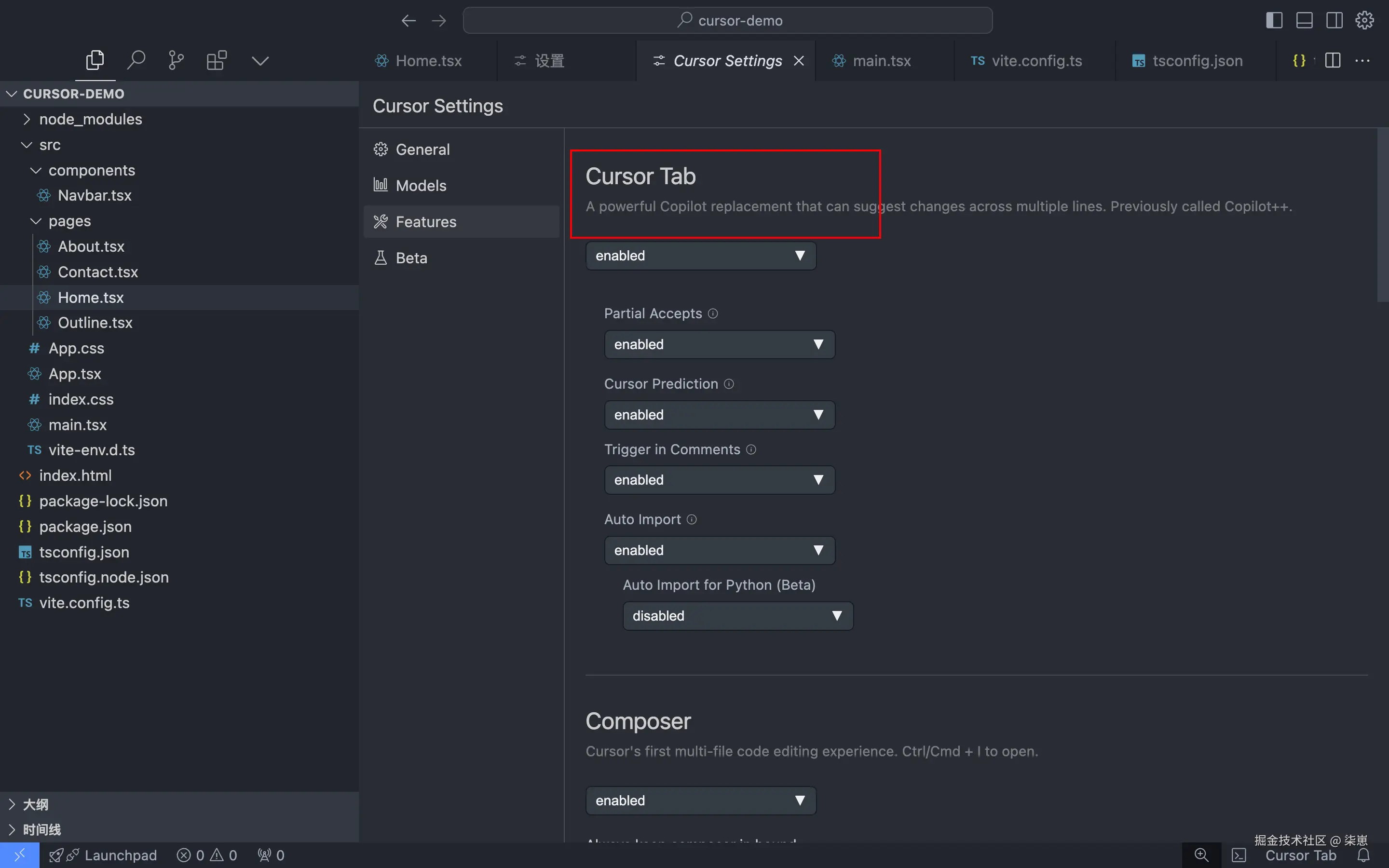Open Auto Import for Python dropdown
The height and width of the screenshot is (868, 1389).
(x=737, y=616)
